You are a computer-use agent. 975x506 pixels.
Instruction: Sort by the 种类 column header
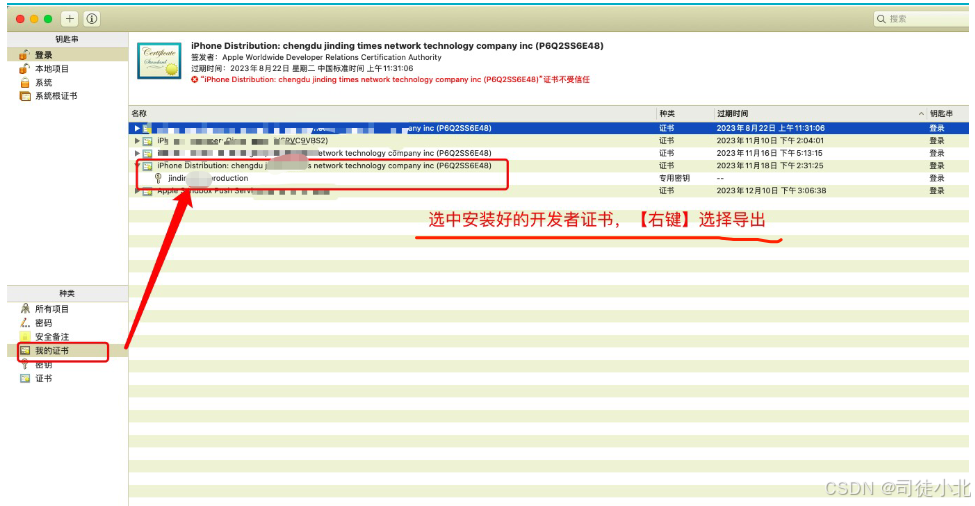point(685,113)
